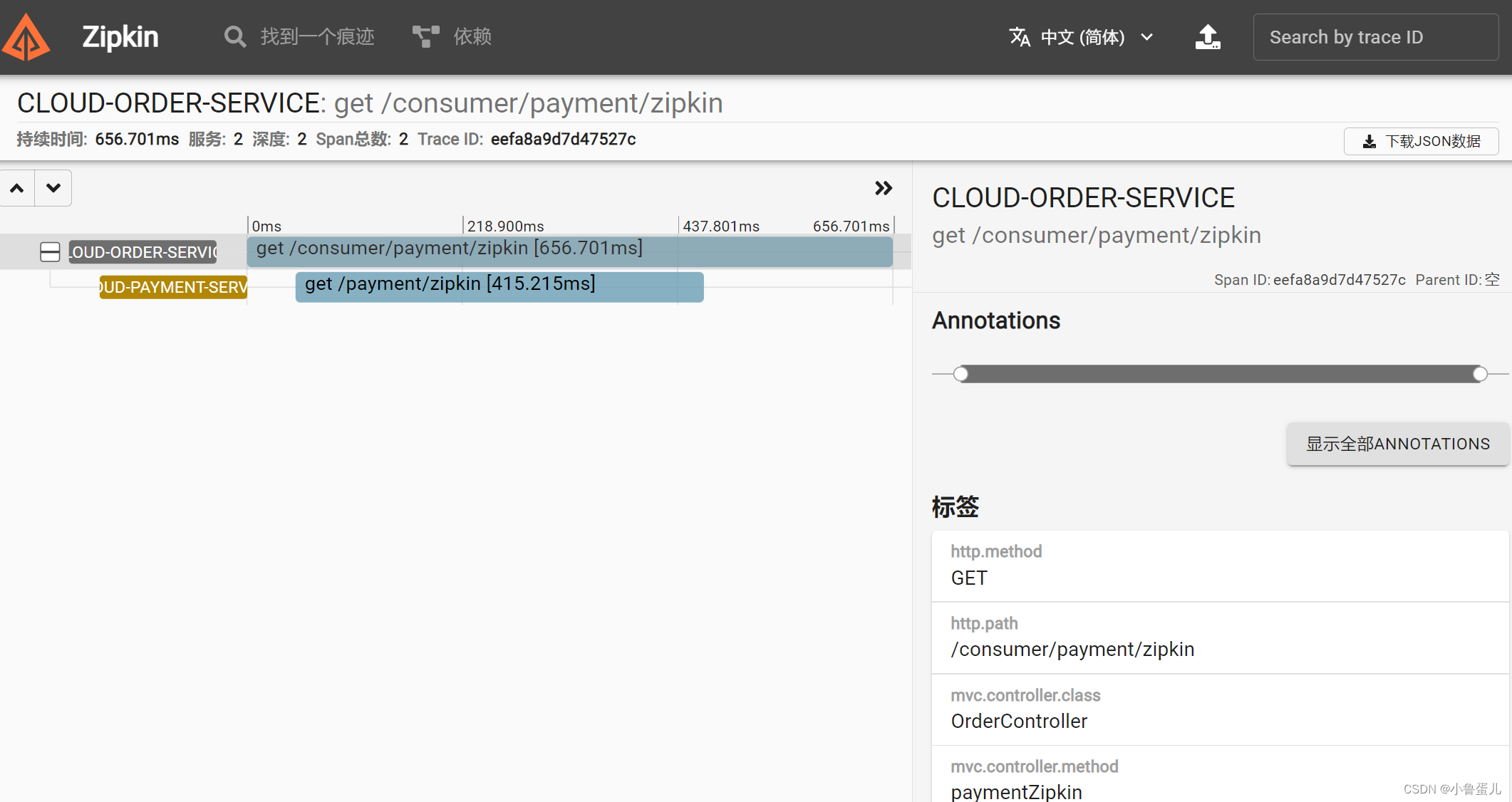Screen dimensions: 1512x802
Task: Click the detail panel CLOUD-ORDER-SERVICE heading
Action: [1083, 198]
